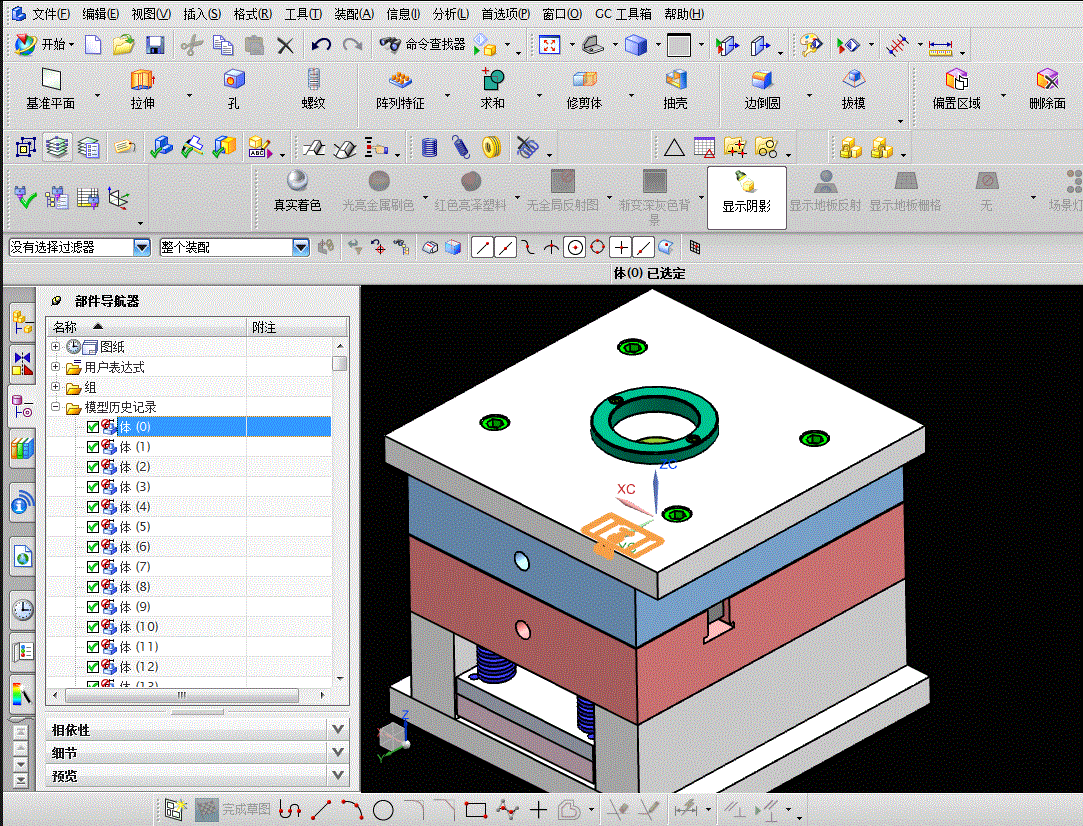Toggle checkbox for 体 (3)
The height and width of the screenshot is (826, 1083).
point(93,487)
